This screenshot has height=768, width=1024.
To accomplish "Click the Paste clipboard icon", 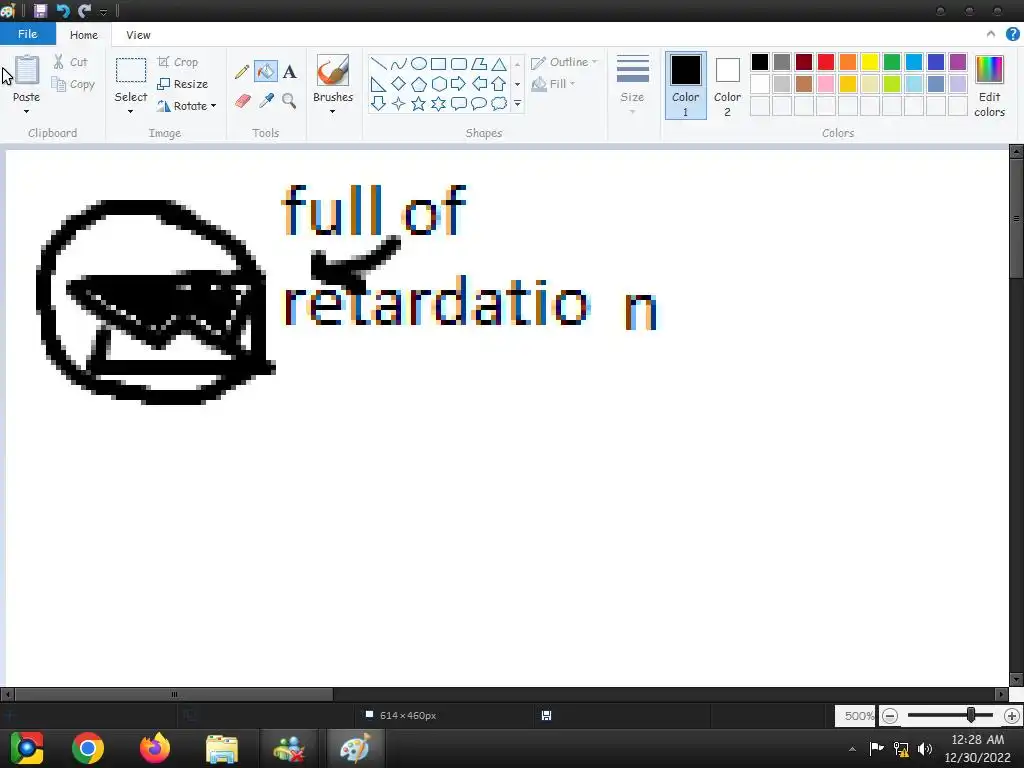I will coord(26,70).
